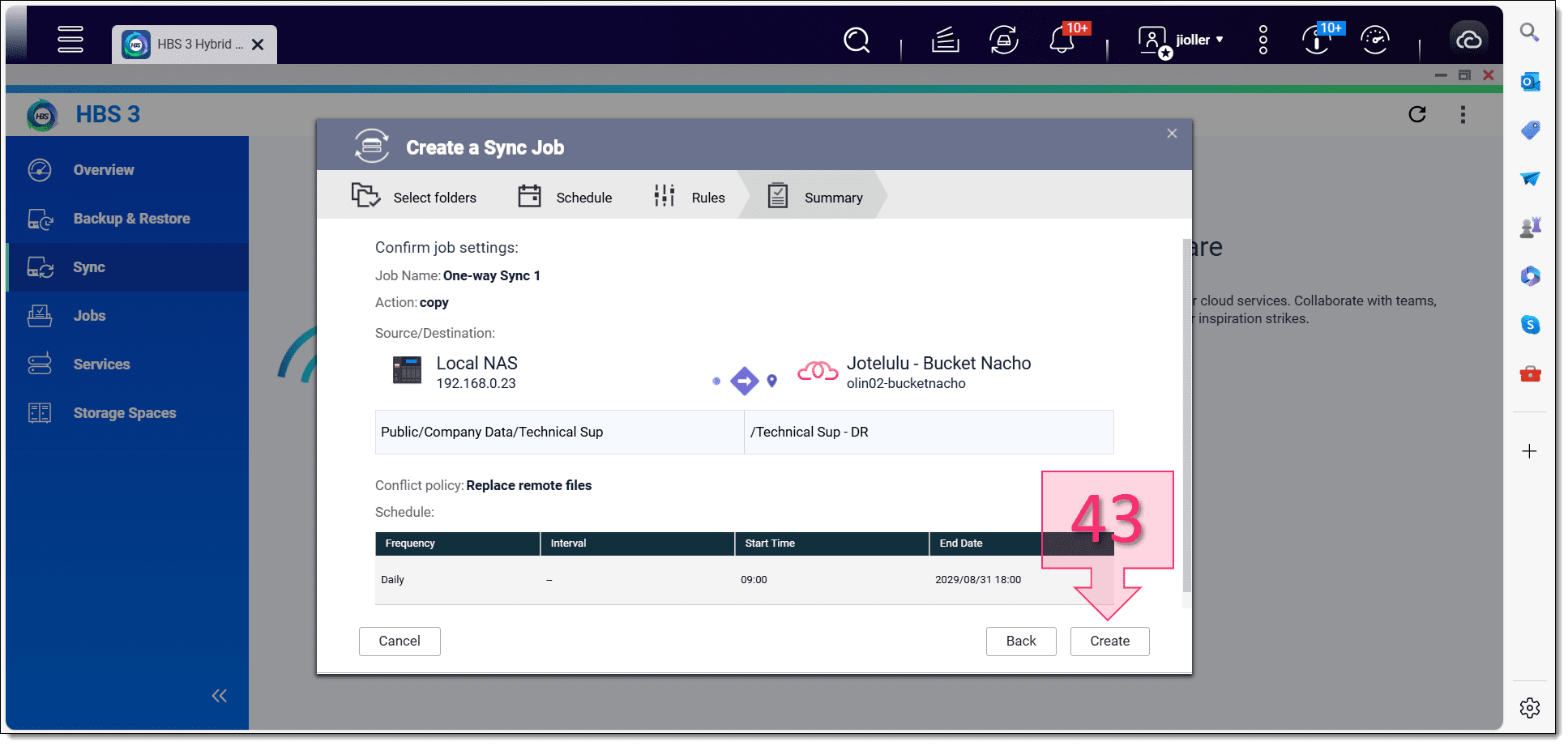Open the QTS main hamburger menu

point(70,39)
